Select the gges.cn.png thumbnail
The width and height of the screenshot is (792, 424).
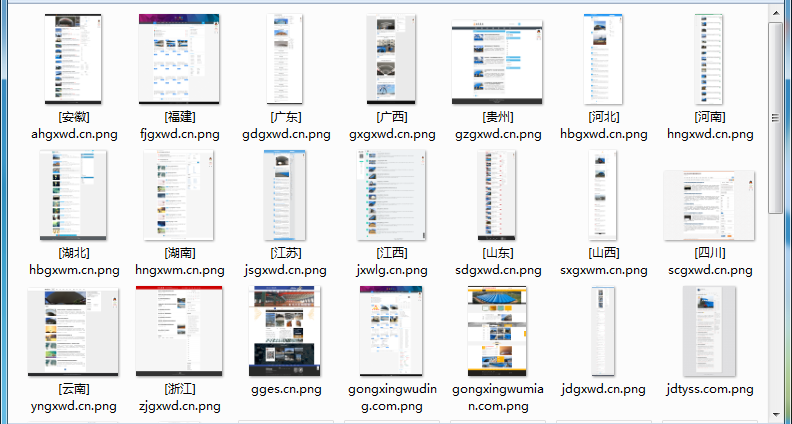tap(286, 330)
